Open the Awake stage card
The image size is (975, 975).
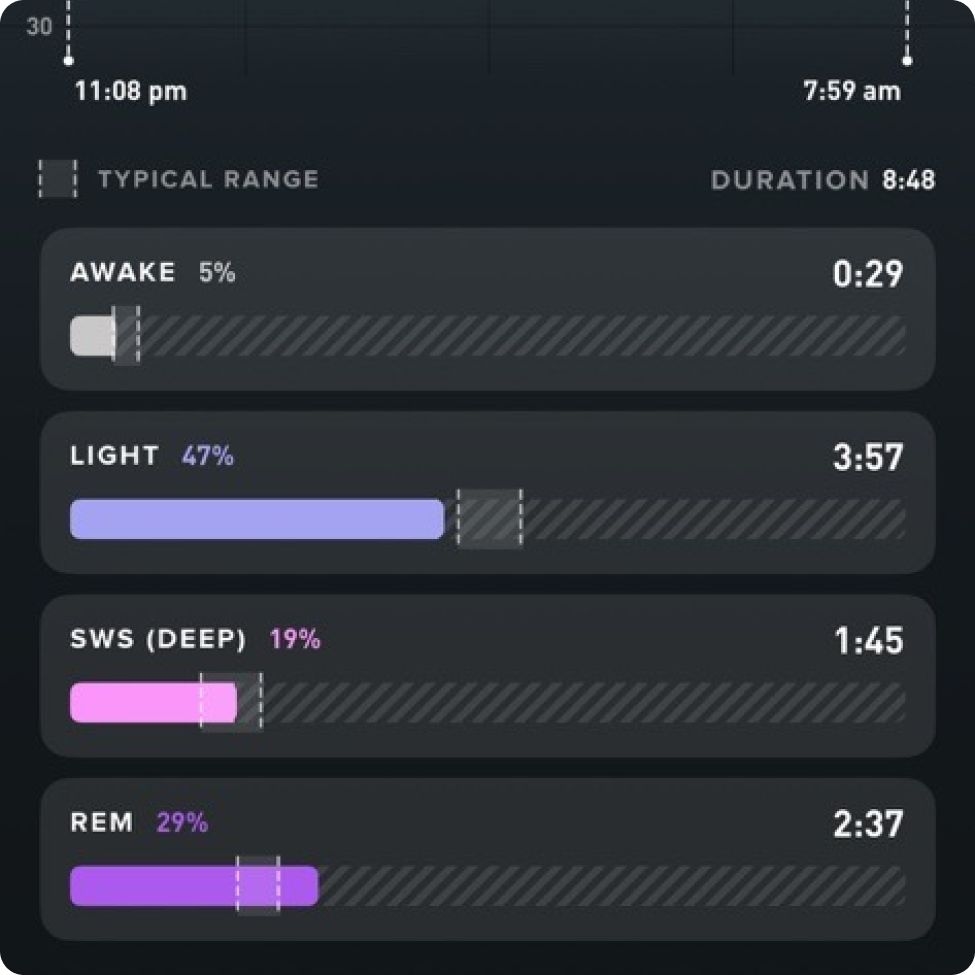click(488, 309)
